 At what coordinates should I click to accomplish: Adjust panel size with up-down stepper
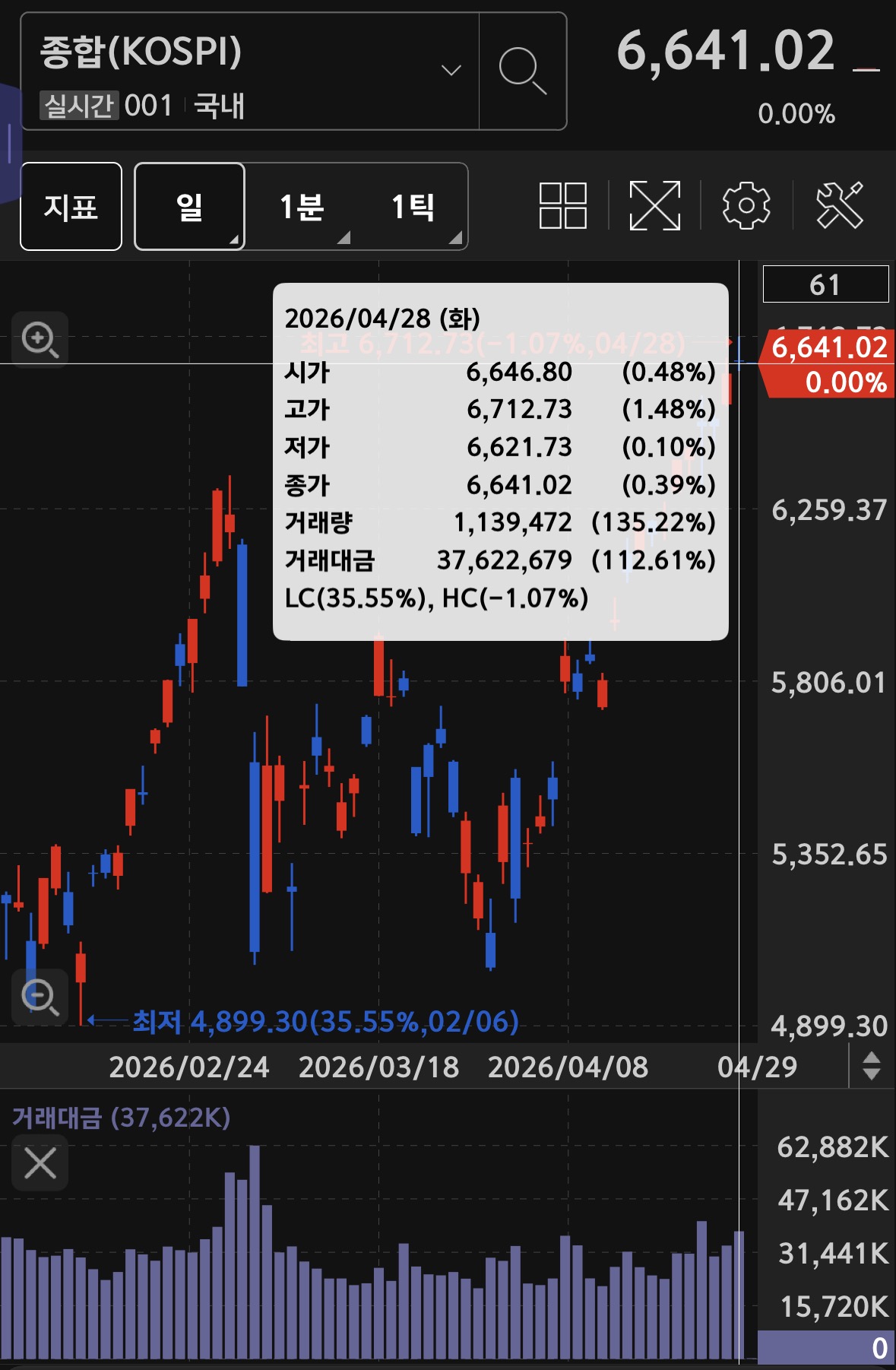(x=872, y=1066)
